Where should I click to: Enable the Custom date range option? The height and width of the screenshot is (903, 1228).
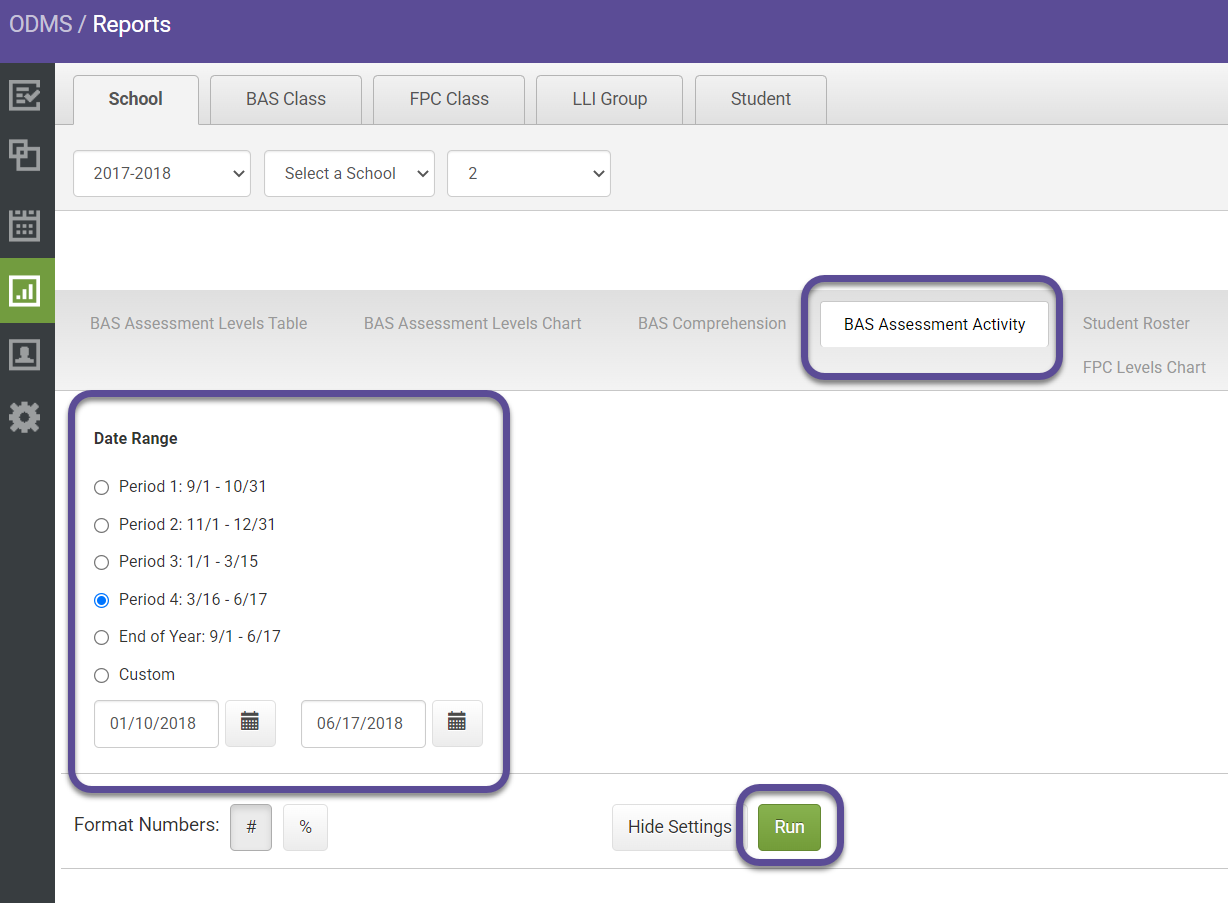pyautogui.click(x=101, y=675)
